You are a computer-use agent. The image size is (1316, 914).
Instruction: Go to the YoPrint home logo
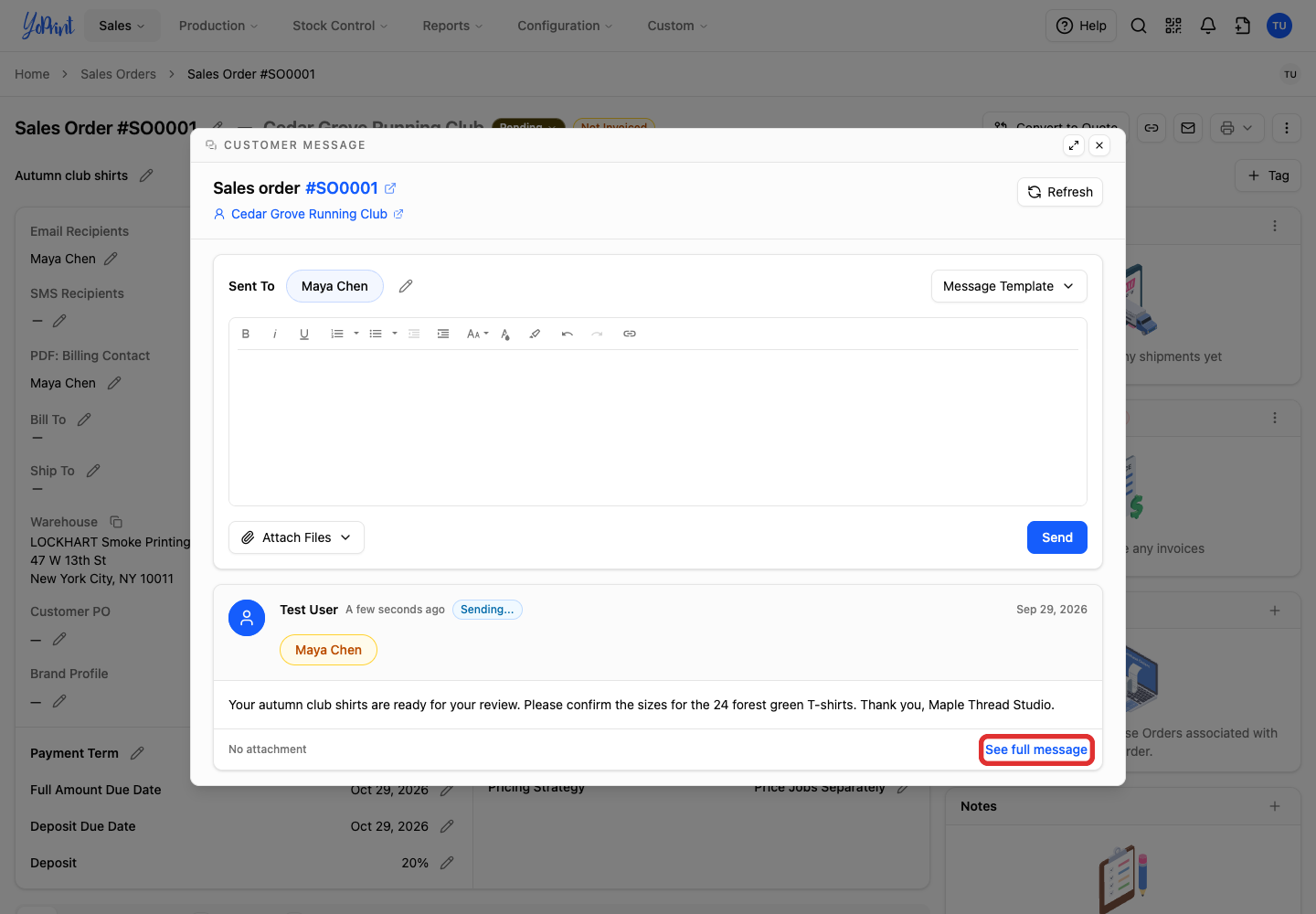[48, 26]
